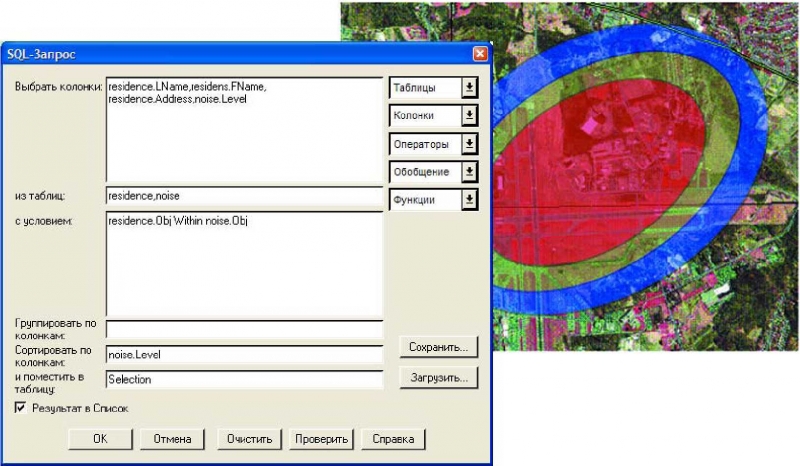The width and height of the screenshot is (800, 466).
Task: Click the OK button
Action: click(x=100, y=439)
